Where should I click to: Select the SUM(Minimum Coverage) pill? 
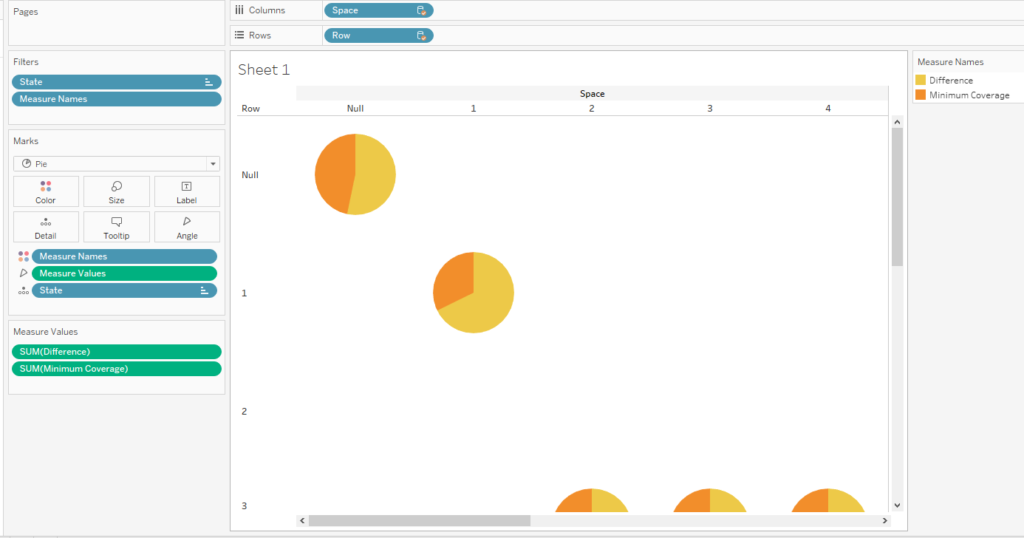(116, 369)
